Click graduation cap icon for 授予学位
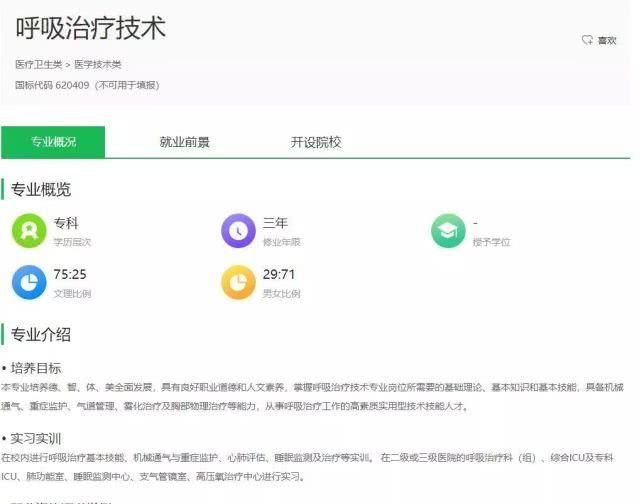This screenshot has width=640, height=504. 448,231
